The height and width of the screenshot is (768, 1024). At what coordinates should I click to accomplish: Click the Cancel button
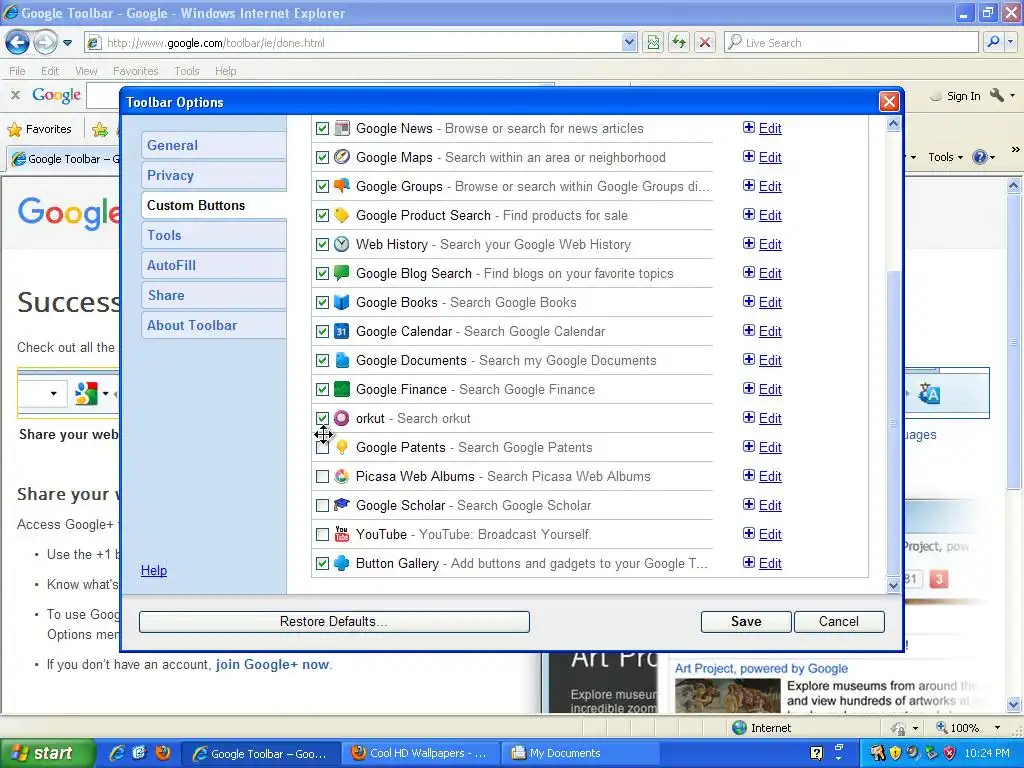pos(839,622)
